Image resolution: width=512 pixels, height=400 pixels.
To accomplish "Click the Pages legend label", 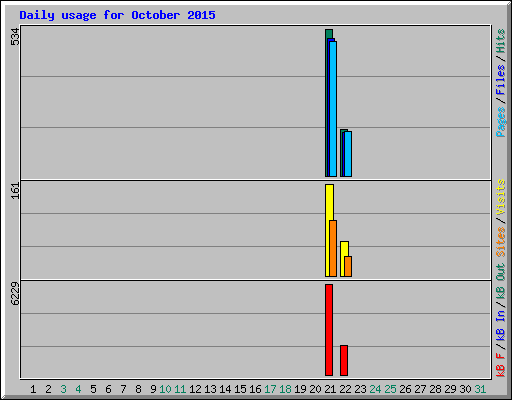I will click(500, 122).
